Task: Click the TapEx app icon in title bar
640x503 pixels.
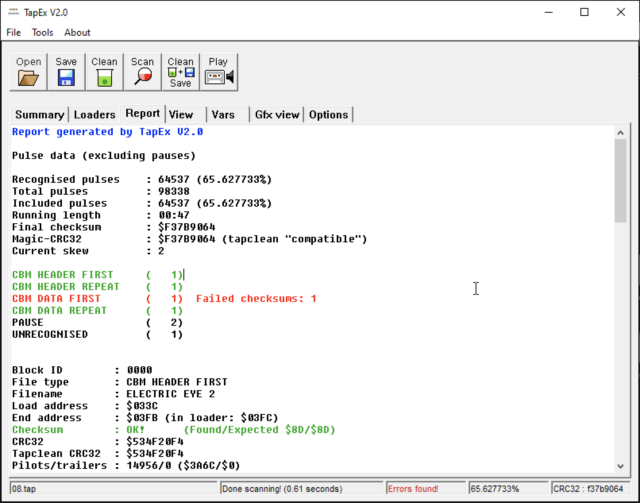Action: pyautogui.click(x=13, y=12)
